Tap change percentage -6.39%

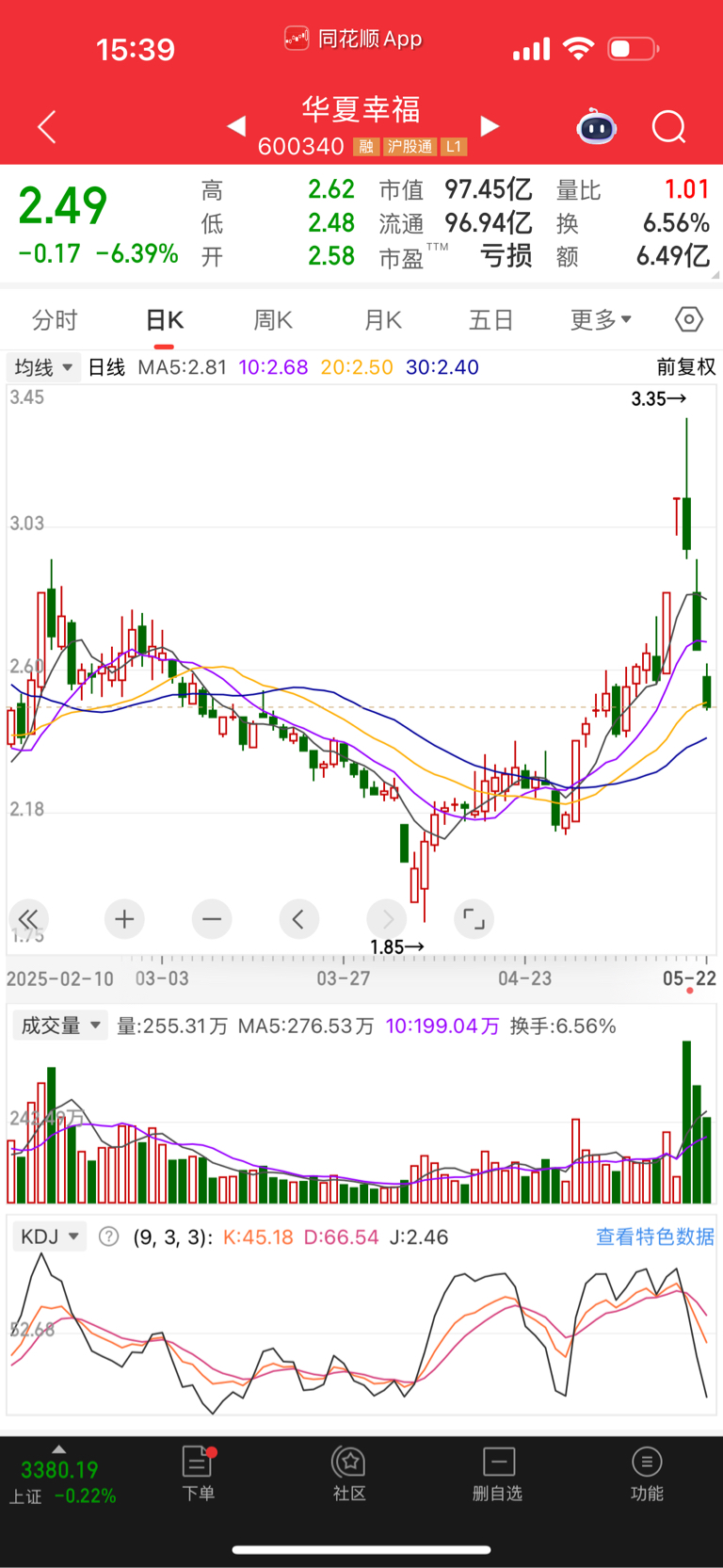pos(137,253)
